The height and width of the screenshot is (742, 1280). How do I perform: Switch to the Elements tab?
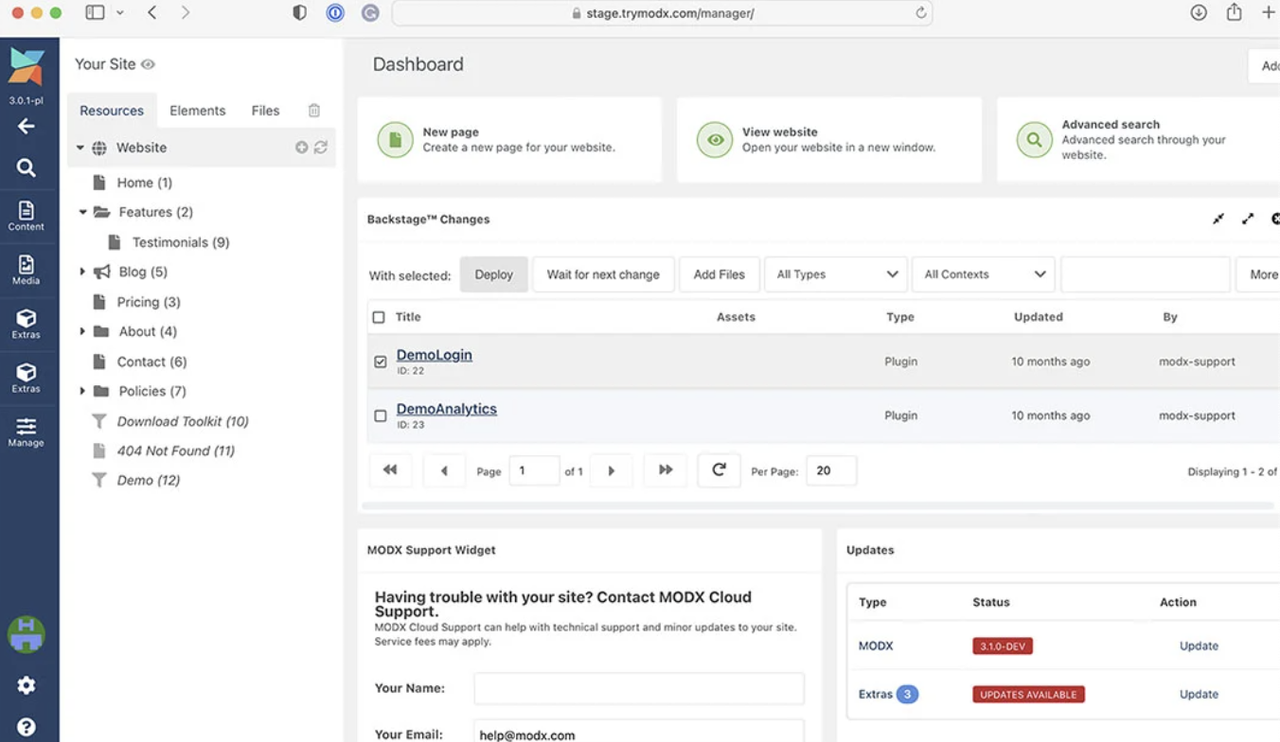198,111
